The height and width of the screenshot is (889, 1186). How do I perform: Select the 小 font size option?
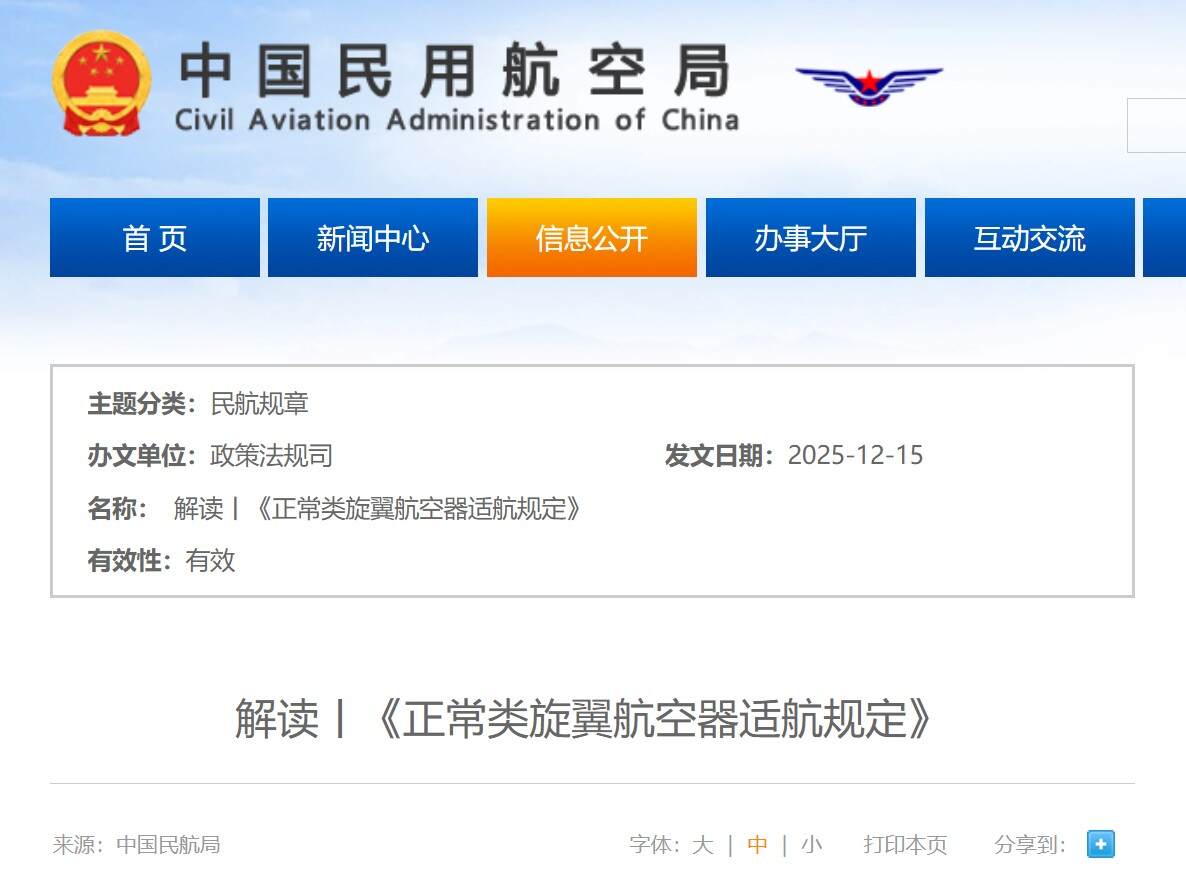[810, 845]
